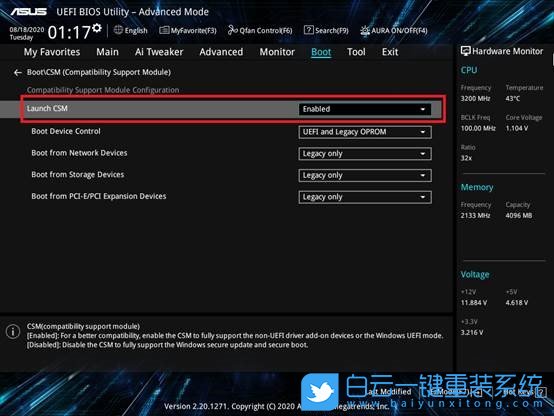
Task: Switch to the Advanced tab
Action: [221, 52]
